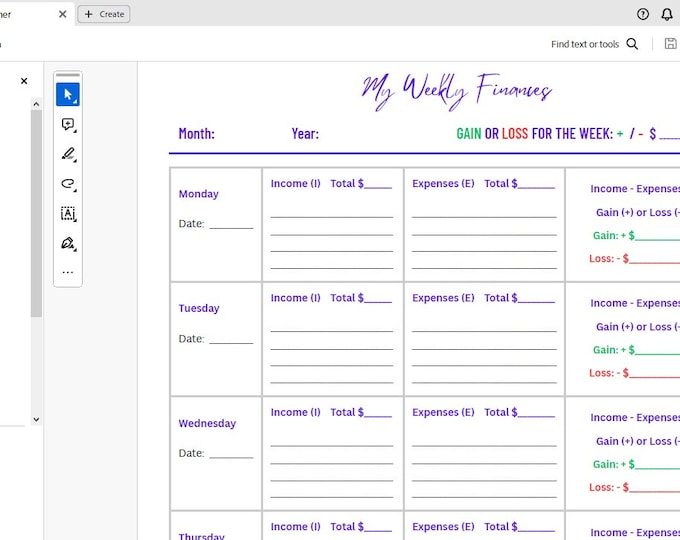Open the help question mark icon
Screen dimensions: 680x540
tap(643, 14)
